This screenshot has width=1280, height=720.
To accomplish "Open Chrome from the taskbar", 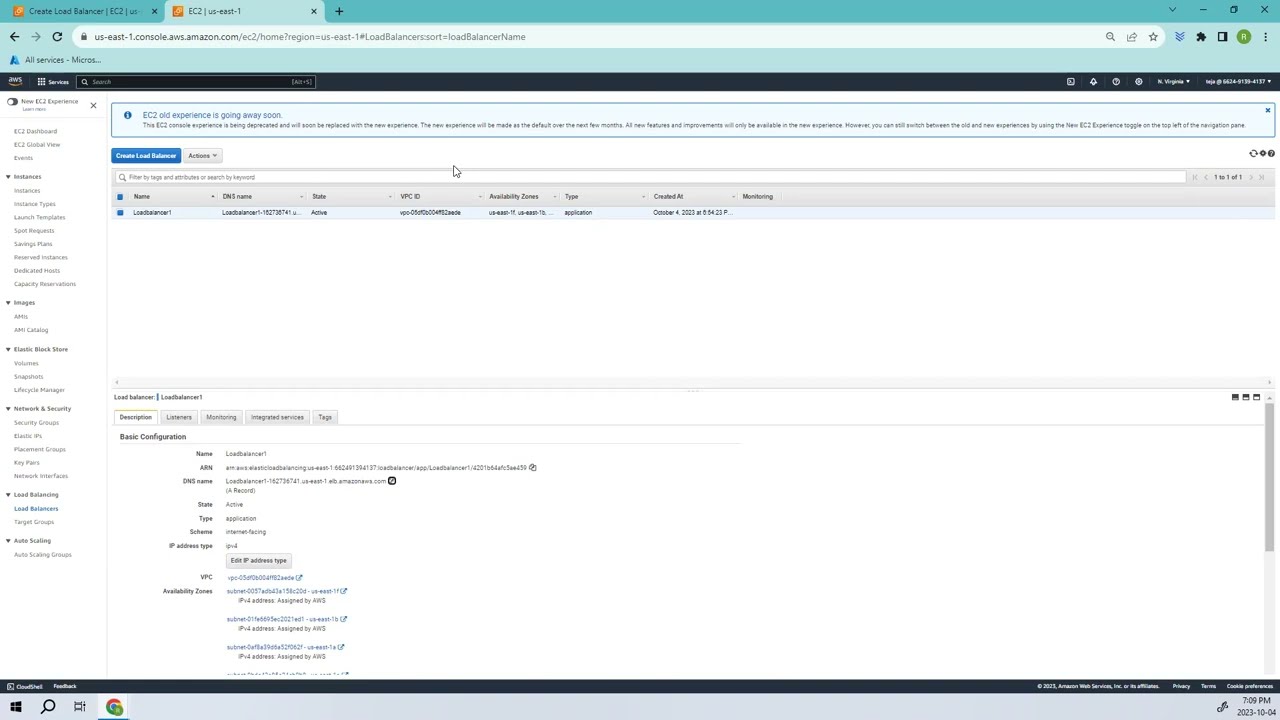I will [114, 707].
